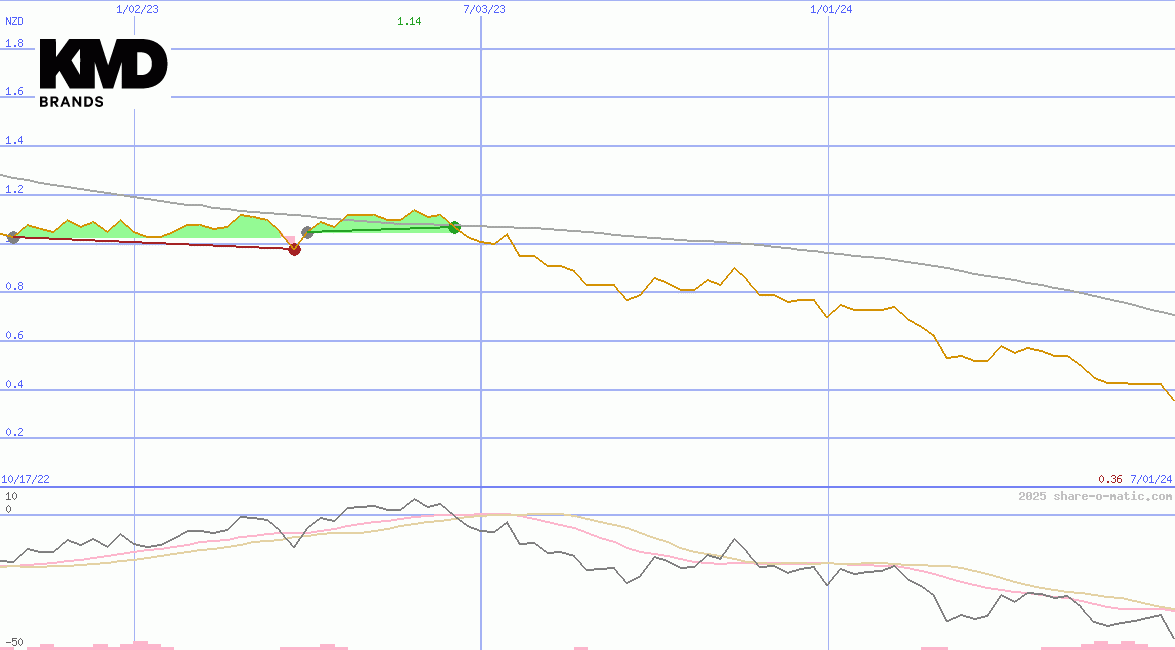Click the -50 indicator axis label

[13, 642]
